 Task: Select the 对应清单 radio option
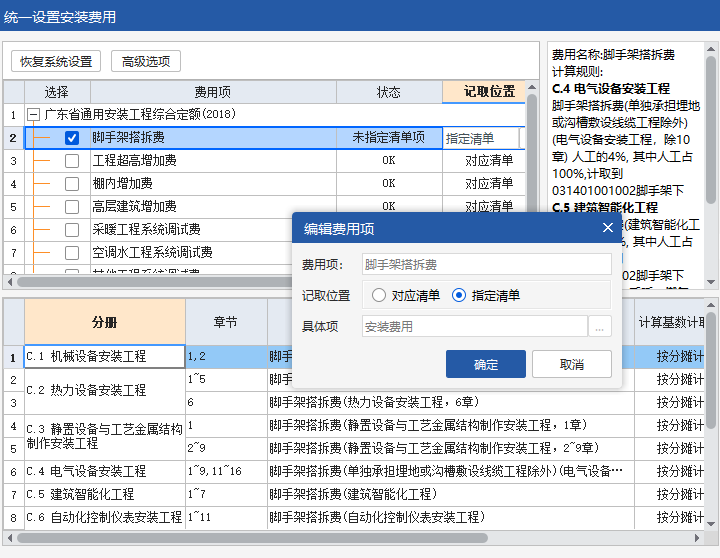406,295
